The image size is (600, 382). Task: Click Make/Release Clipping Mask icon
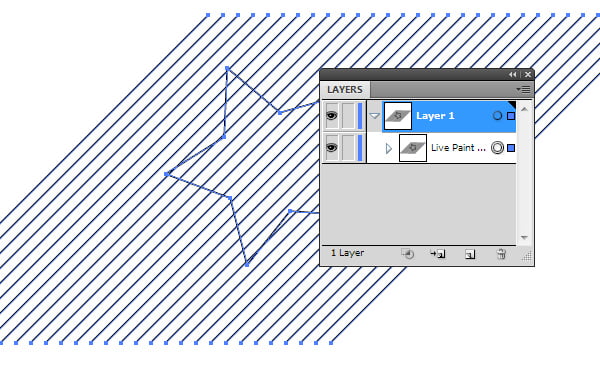click(408, 254)
